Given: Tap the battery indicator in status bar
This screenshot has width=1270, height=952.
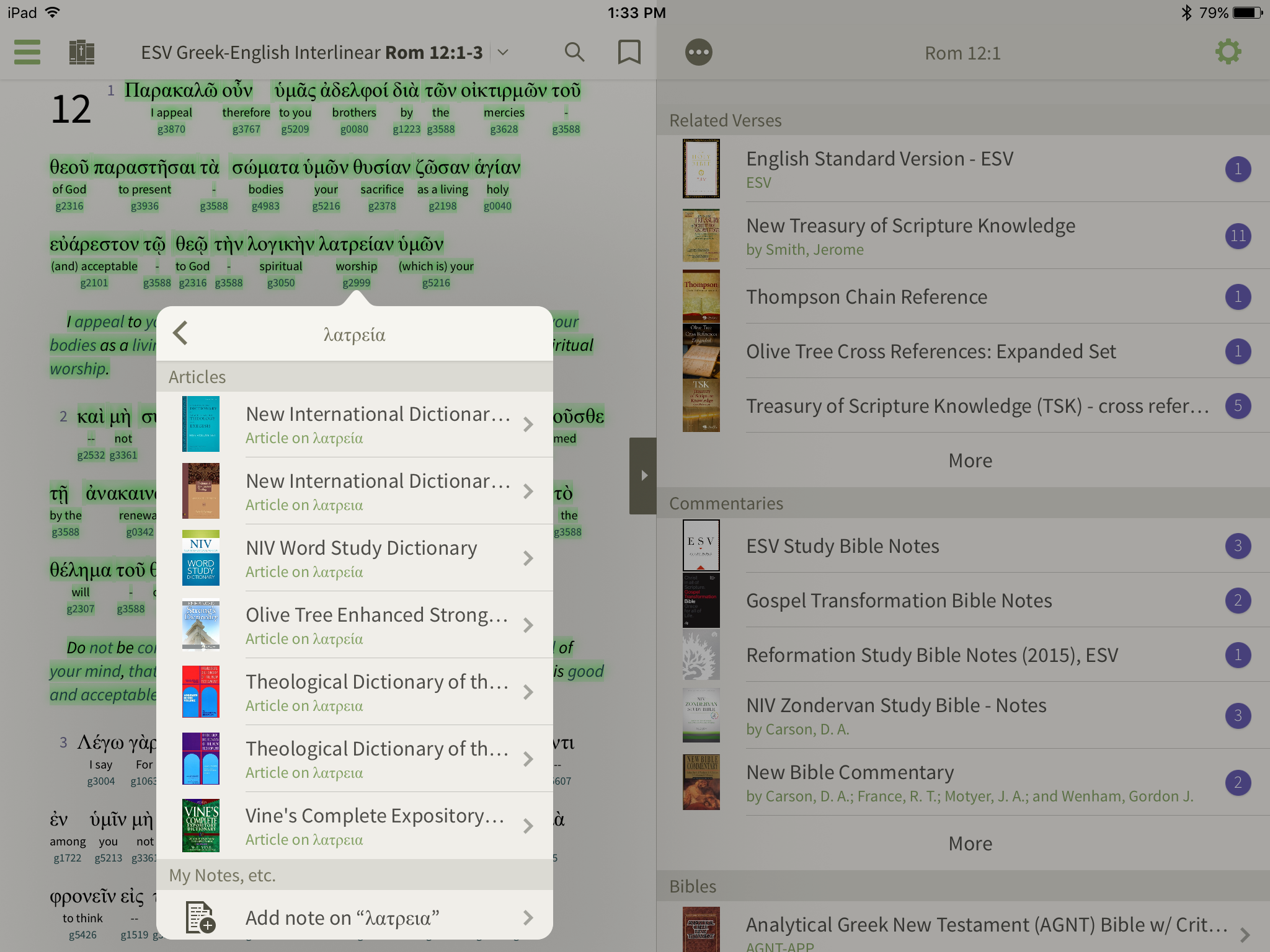Looking at the screenshot, I should (1248, 12).
